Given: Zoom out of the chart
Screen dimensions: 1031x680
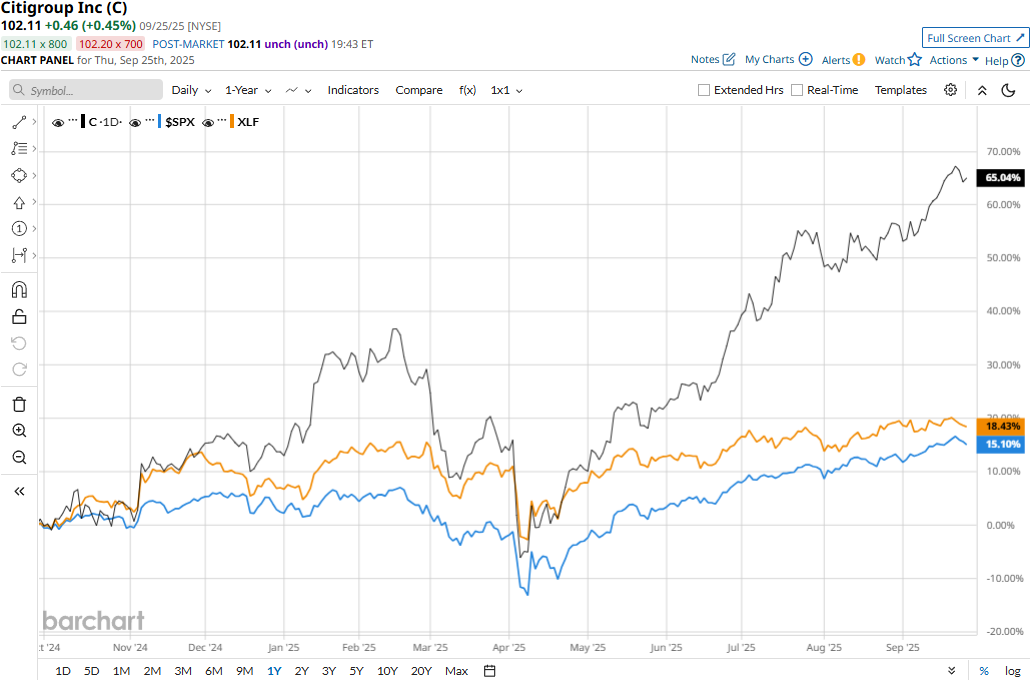Looking at the screenshot, I should pyautogui.click(x=19, y=458).
